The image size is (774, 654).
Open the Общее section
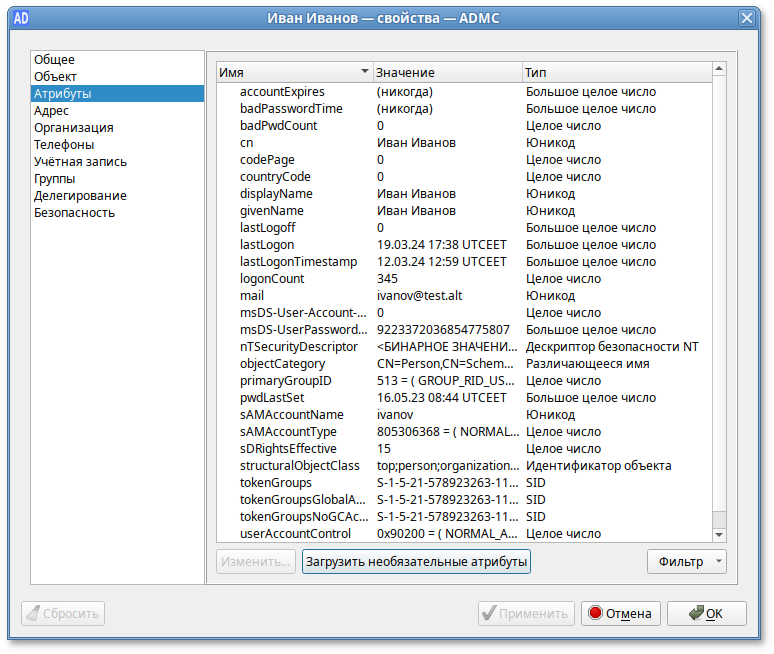click(54, 60)
